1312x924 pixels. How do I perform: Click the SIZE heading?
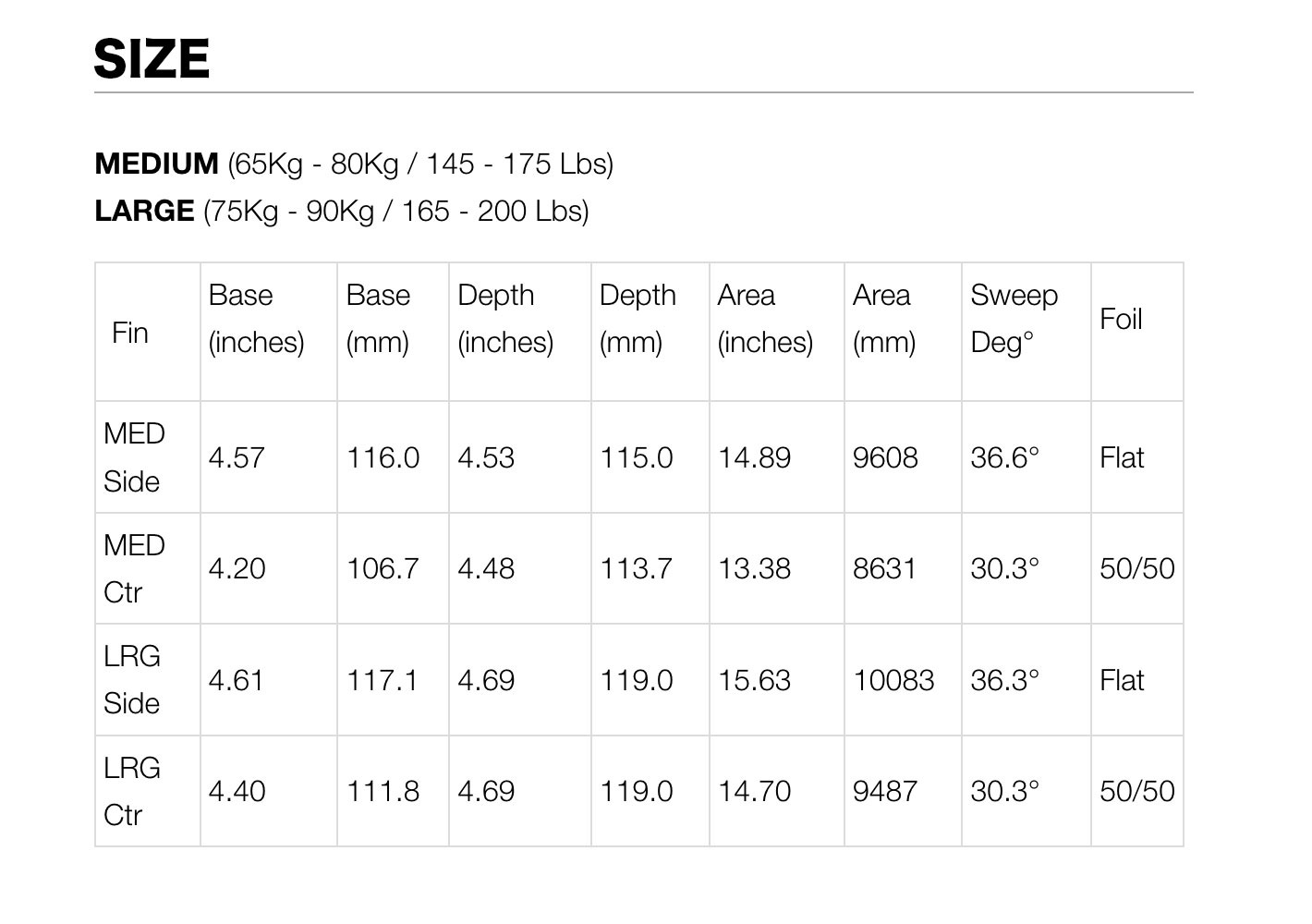pos(152,58)
